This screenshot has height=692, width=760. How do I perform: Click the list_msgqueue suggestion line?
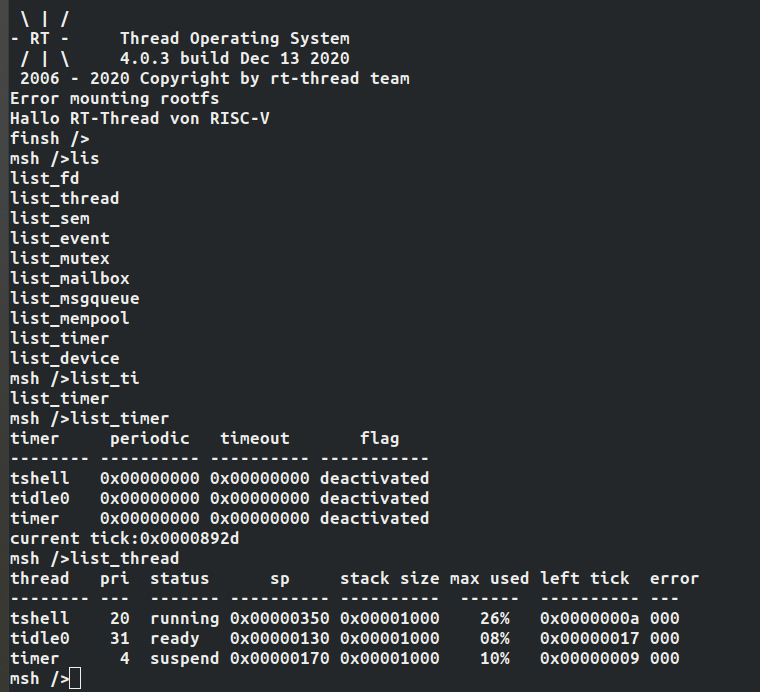75,298
